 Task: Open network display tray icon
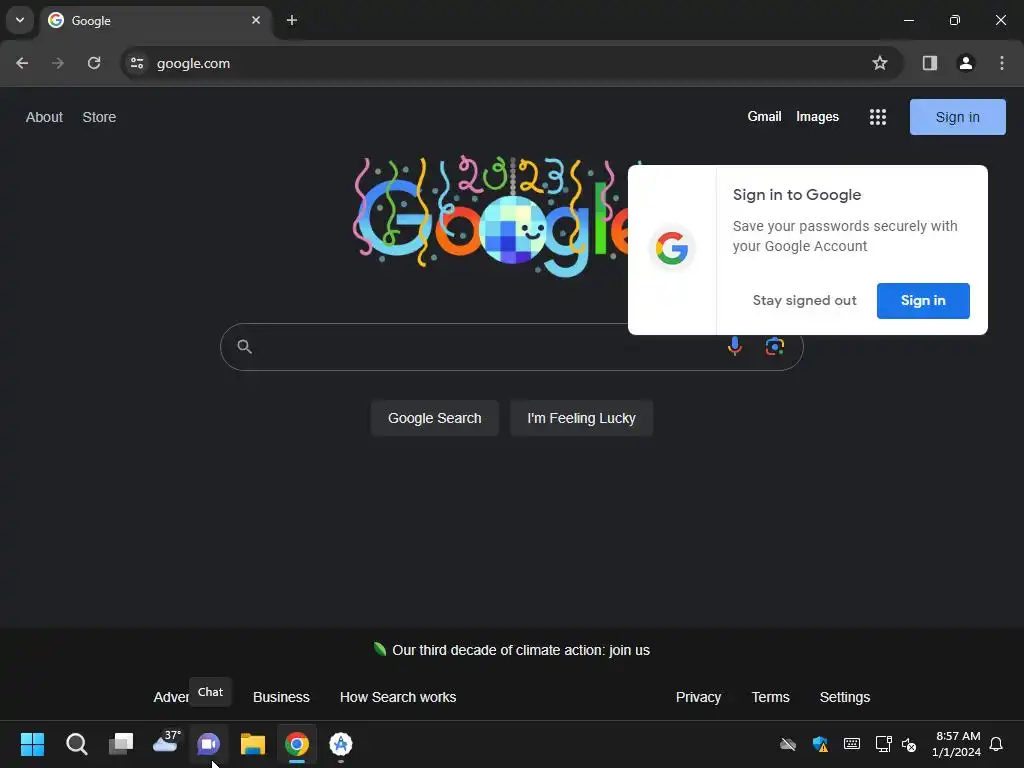884,744
